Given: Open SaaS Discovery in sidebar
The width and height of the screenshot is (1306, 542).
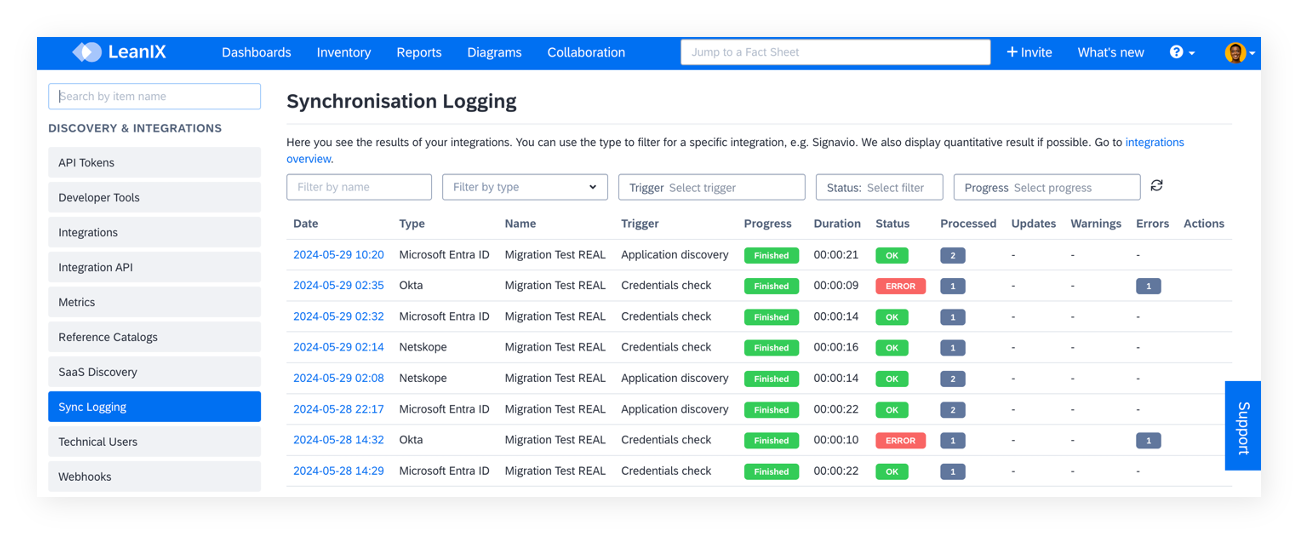Looking at the screenshot, I should (154, 372).
